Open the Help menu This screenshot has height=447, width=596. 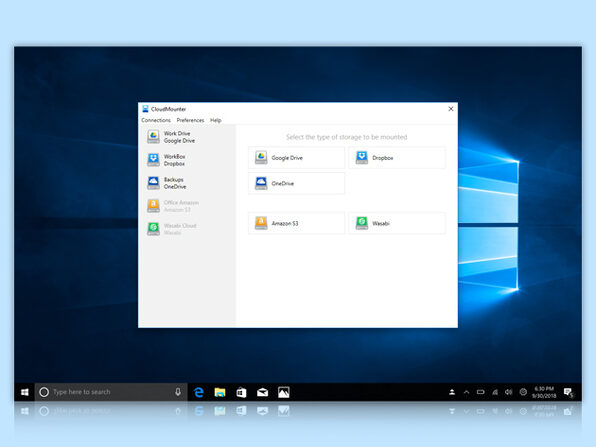point(216,120)
